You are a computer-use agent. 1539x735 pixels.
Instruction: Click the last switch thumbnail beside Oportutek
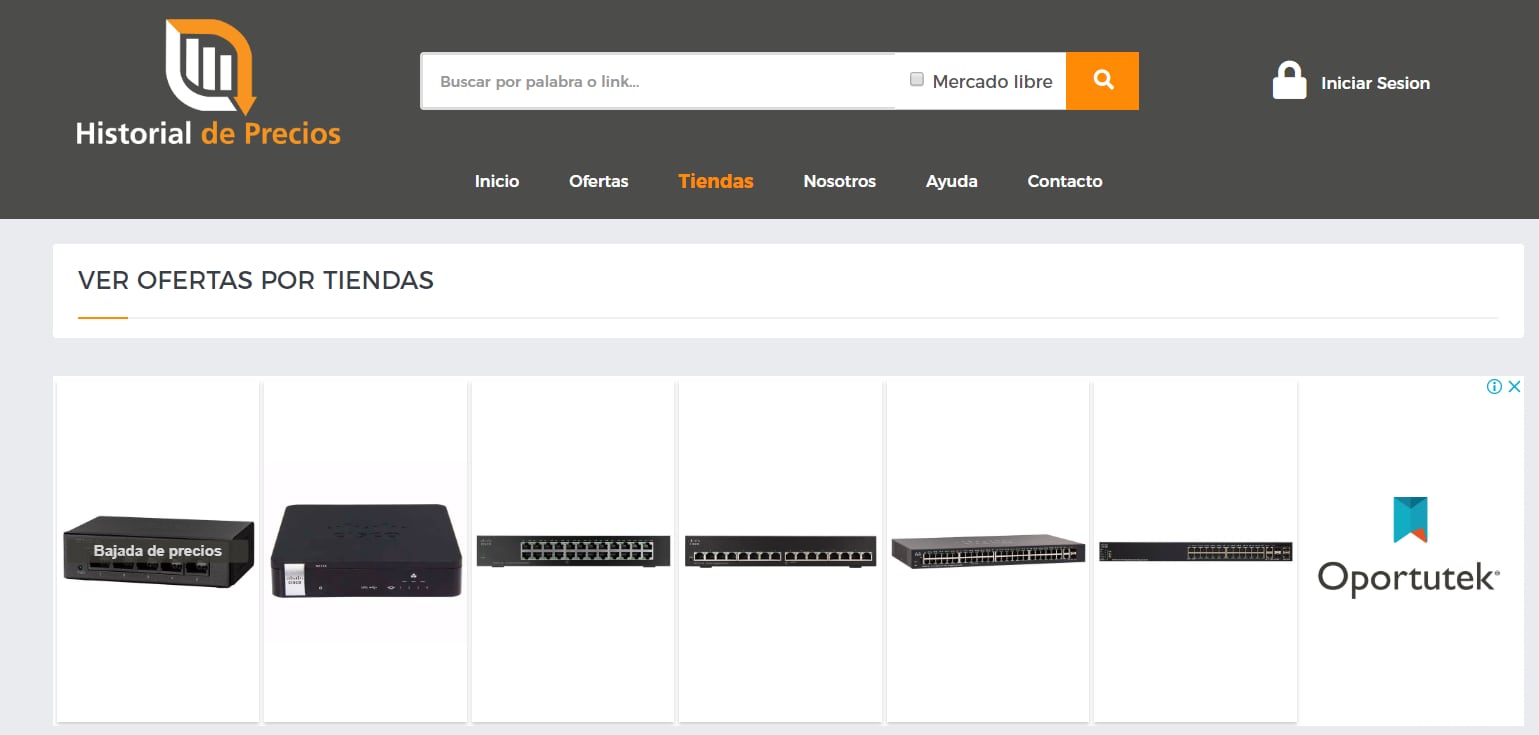(x=1195, y=551)
